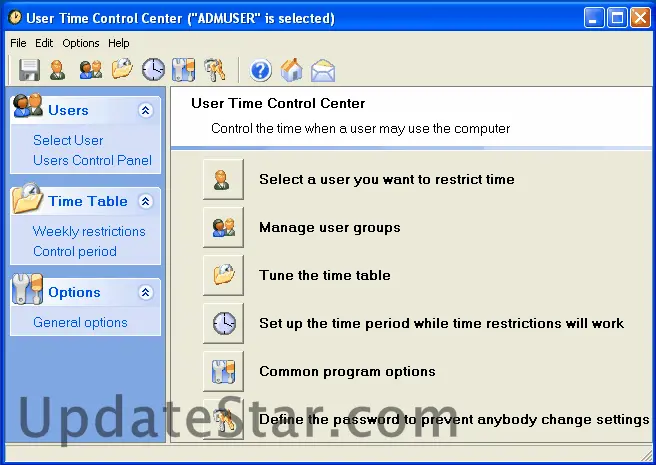Image resolution: width=656 pixels, height=465 pixels.
Task: Click 'Set up the time period' label
Action: tap(441, 323)
